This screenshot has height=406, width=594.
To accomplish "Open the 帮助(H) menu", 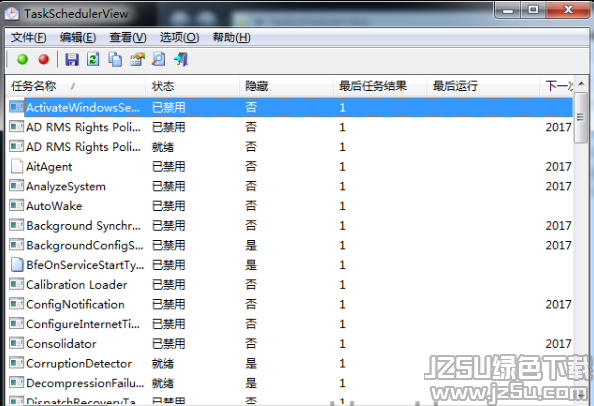I will (231, 37).
